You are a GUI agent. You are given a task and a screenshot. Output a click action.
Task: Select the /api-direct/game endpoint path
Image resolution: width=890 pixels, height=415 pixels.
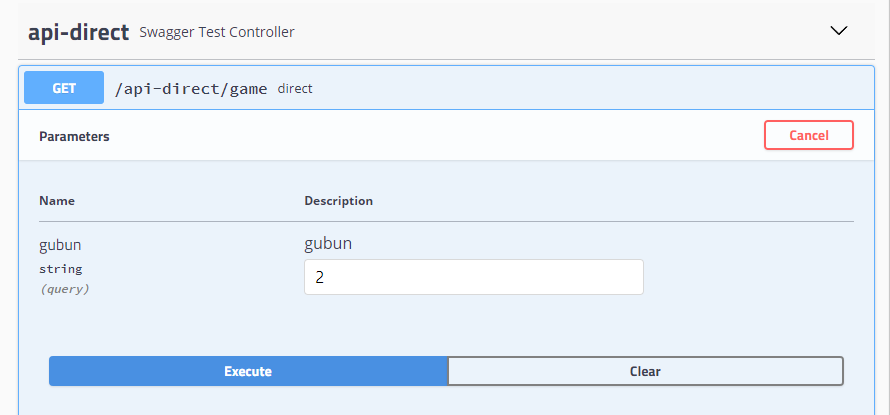(191, 89)
